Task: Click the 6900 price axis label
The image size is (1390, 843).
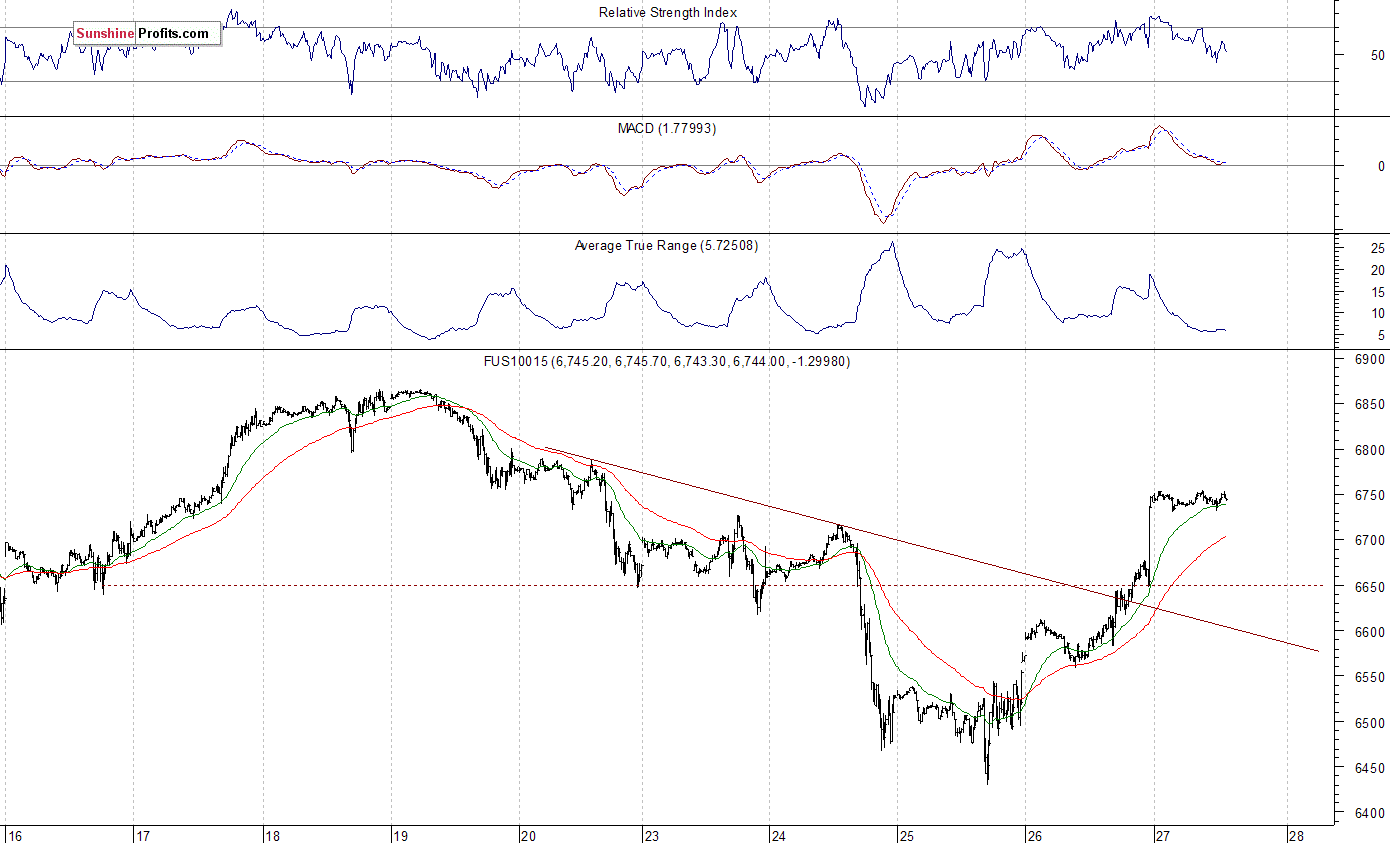Action: [1370, 359]
